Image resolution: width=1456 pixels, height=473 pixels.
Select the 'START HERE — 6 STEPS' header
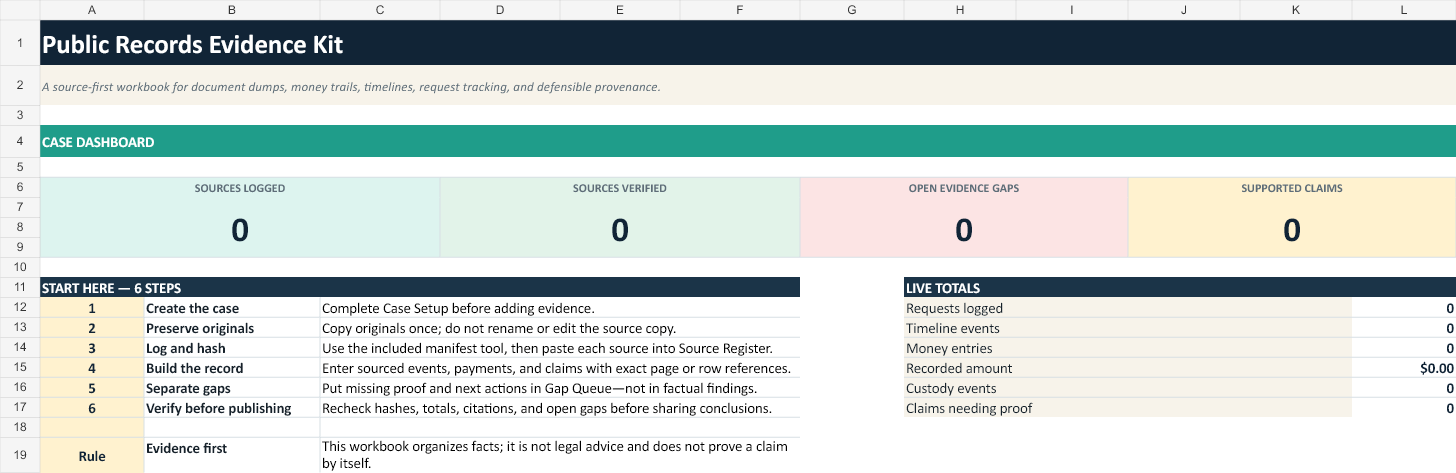click(x=420, y=287)
